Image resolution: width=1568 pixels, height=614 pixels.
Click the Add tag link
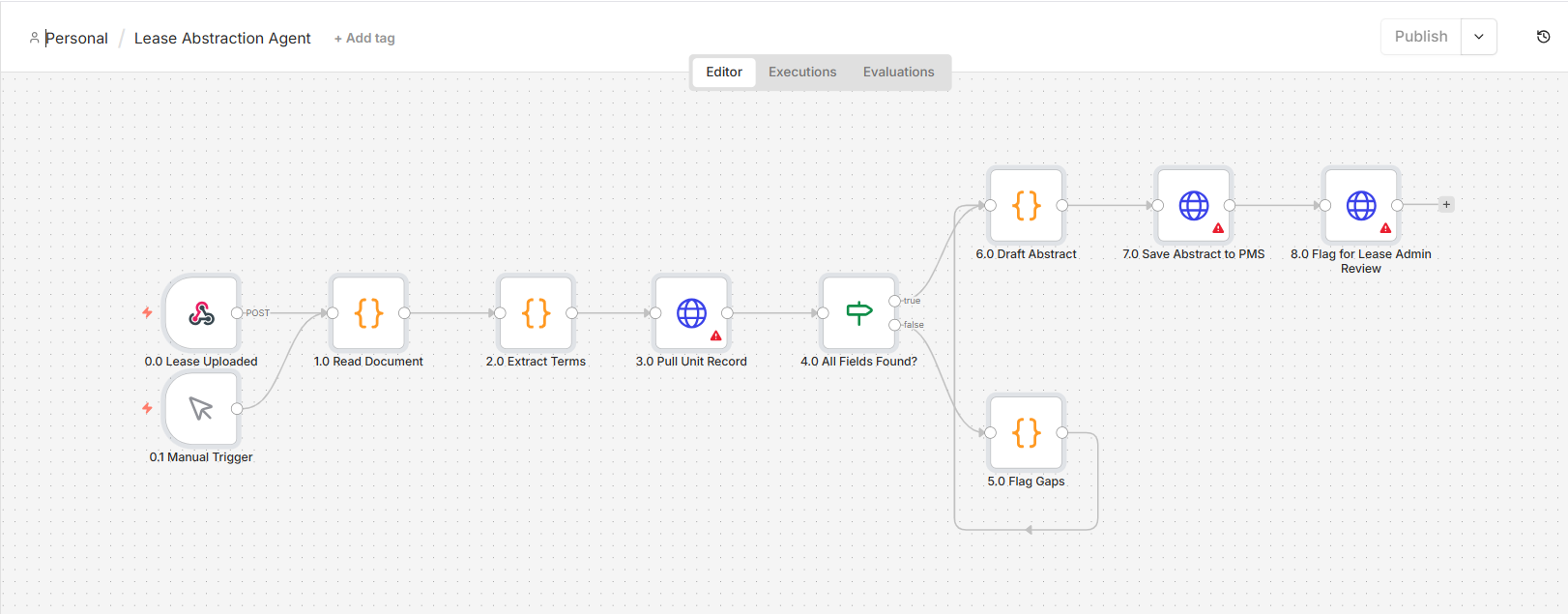pos(364,39)
